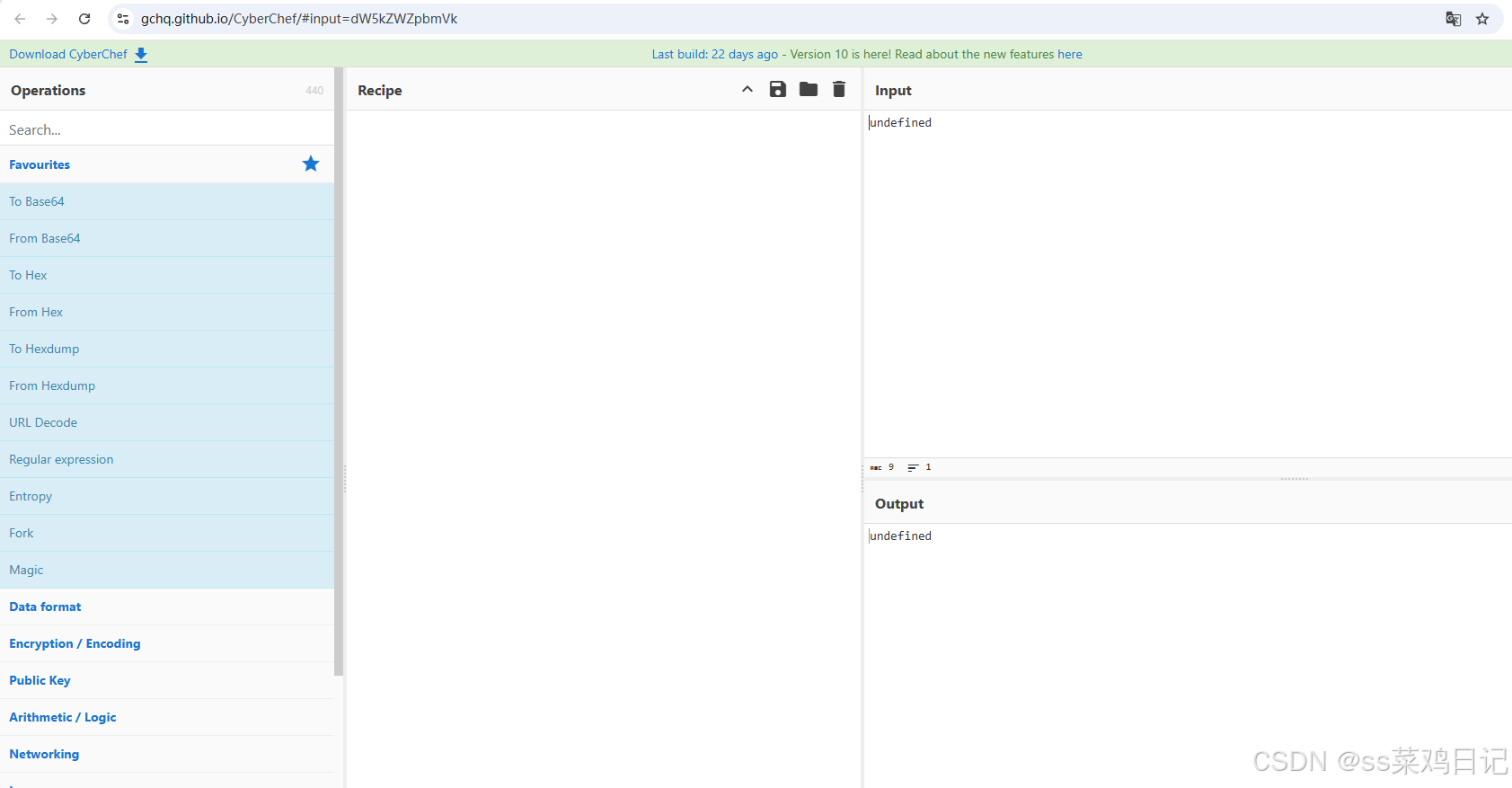This screenshot has height=788, width=1512.
Task: Open site information icon in address bar
Action: (123, 19)
